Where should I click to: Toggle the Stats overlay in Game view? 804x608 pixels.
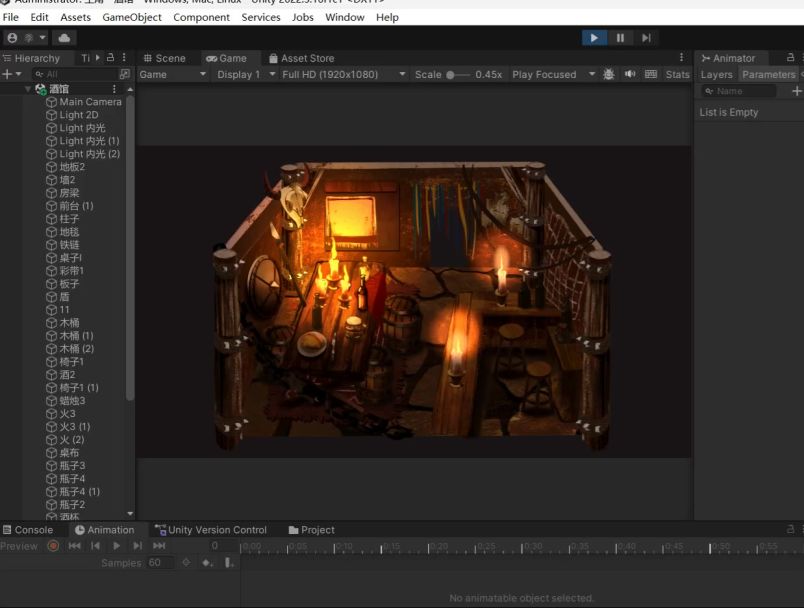[x=677, y=74]
